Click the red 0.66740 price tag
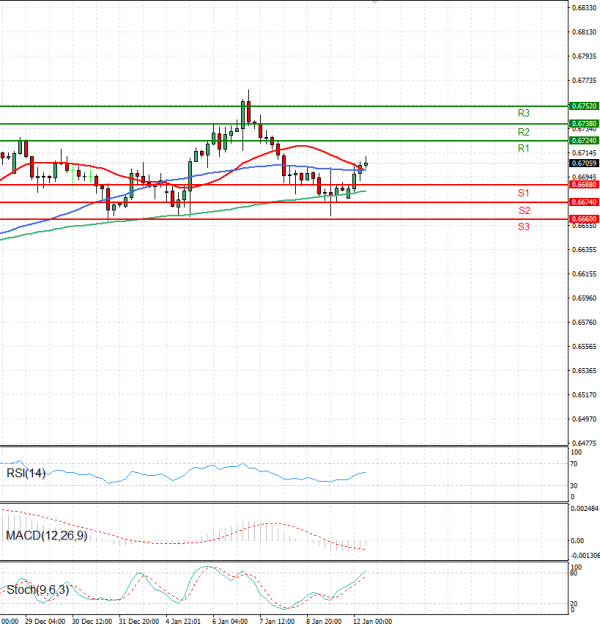Viewport: 600px width, 629px height. (584, 202)
